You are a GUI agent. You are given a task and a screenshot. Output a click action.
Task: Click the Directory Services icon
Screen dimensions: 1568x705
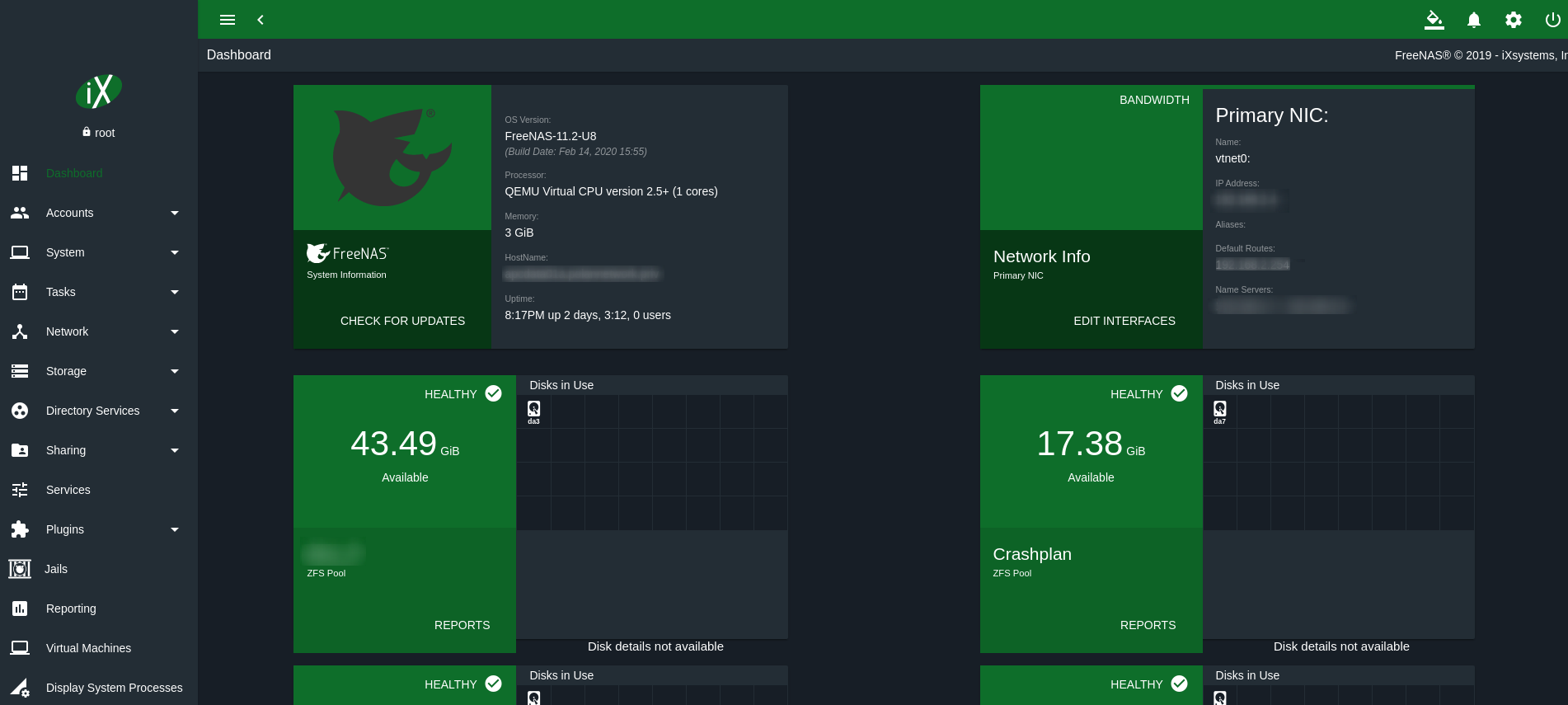point(20,411)
